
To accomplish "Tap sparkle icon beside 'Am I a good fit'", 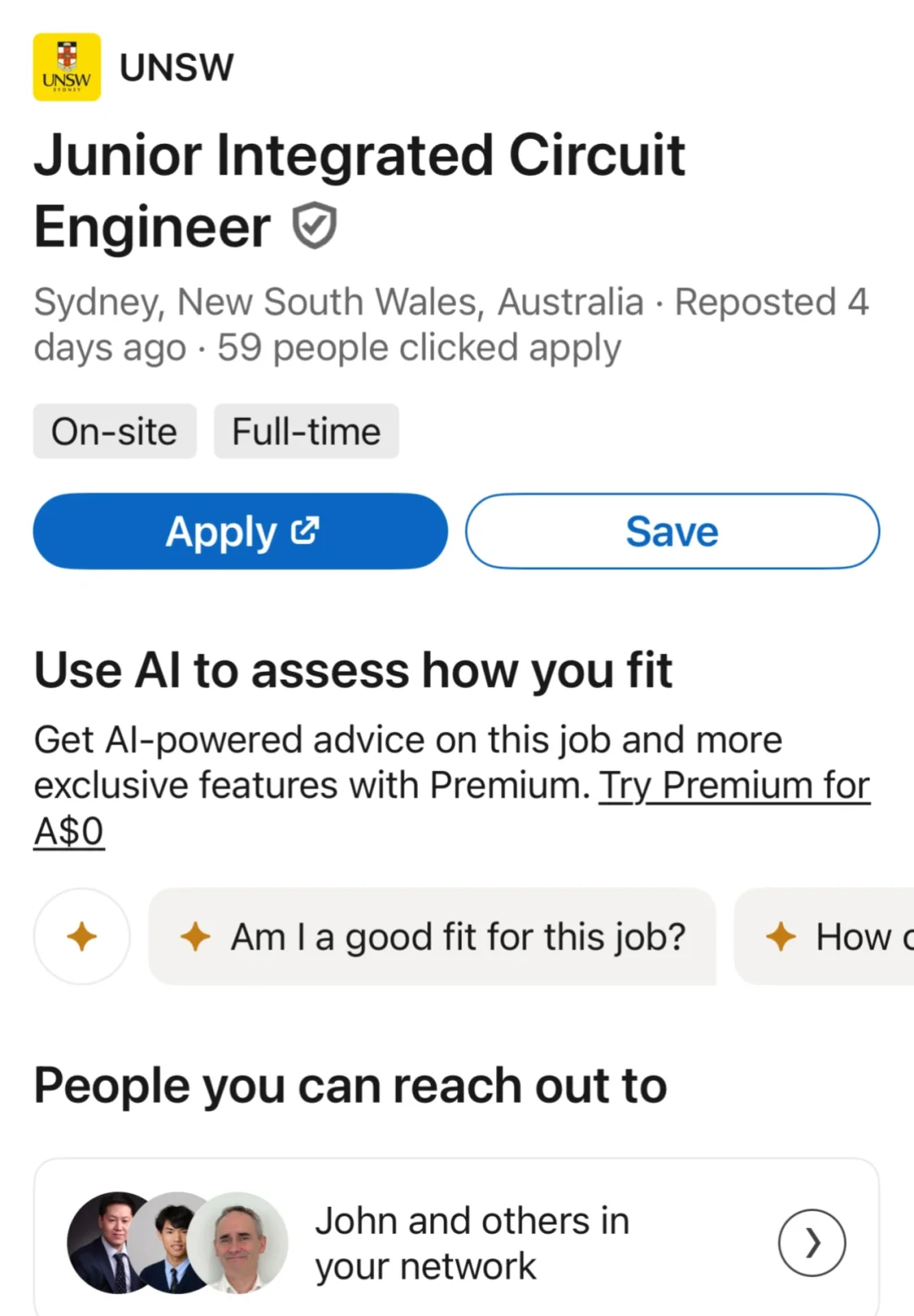I will pos(195,936).
